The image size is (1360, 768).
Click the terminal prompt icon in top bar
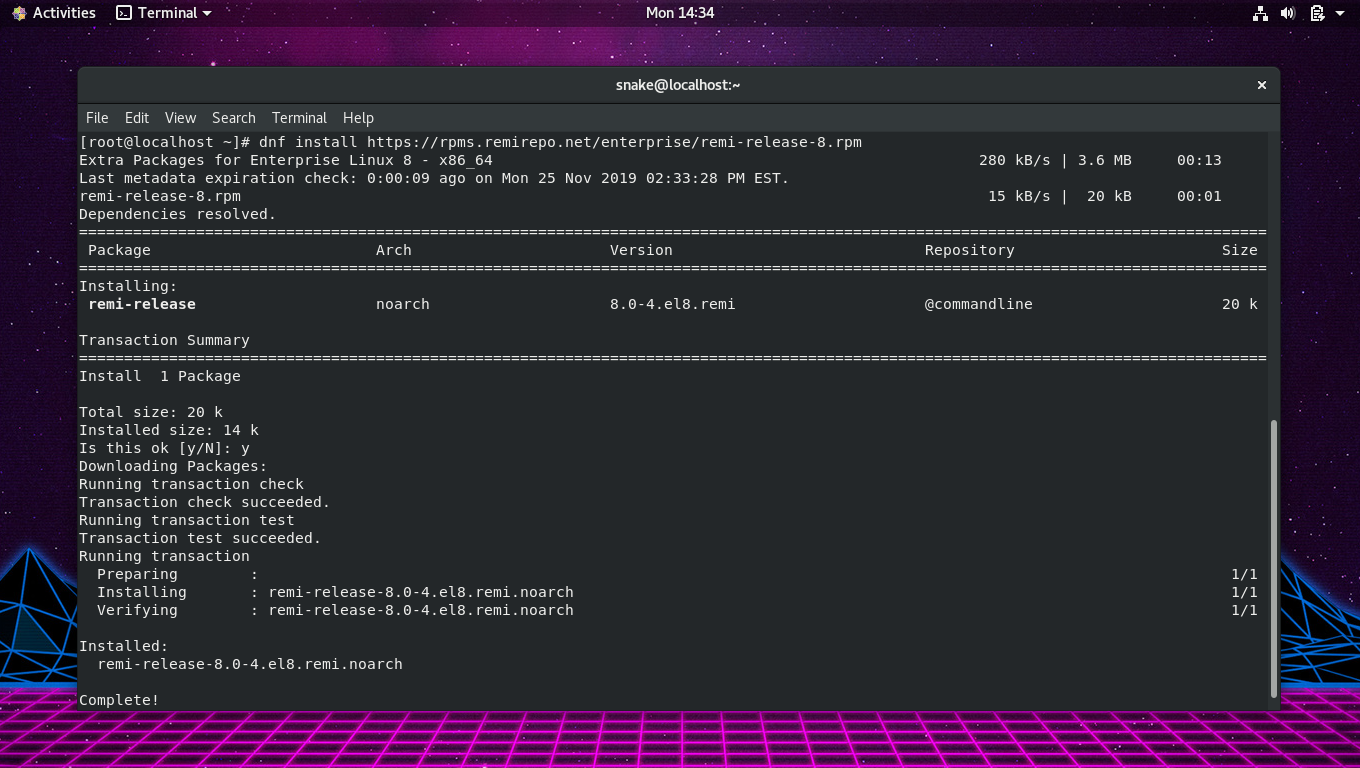coord(124,13)
